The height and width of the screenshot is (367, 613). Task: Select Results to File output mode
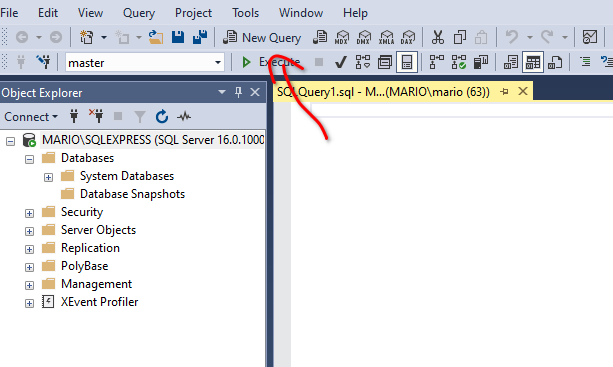click(x=555, y=62)
